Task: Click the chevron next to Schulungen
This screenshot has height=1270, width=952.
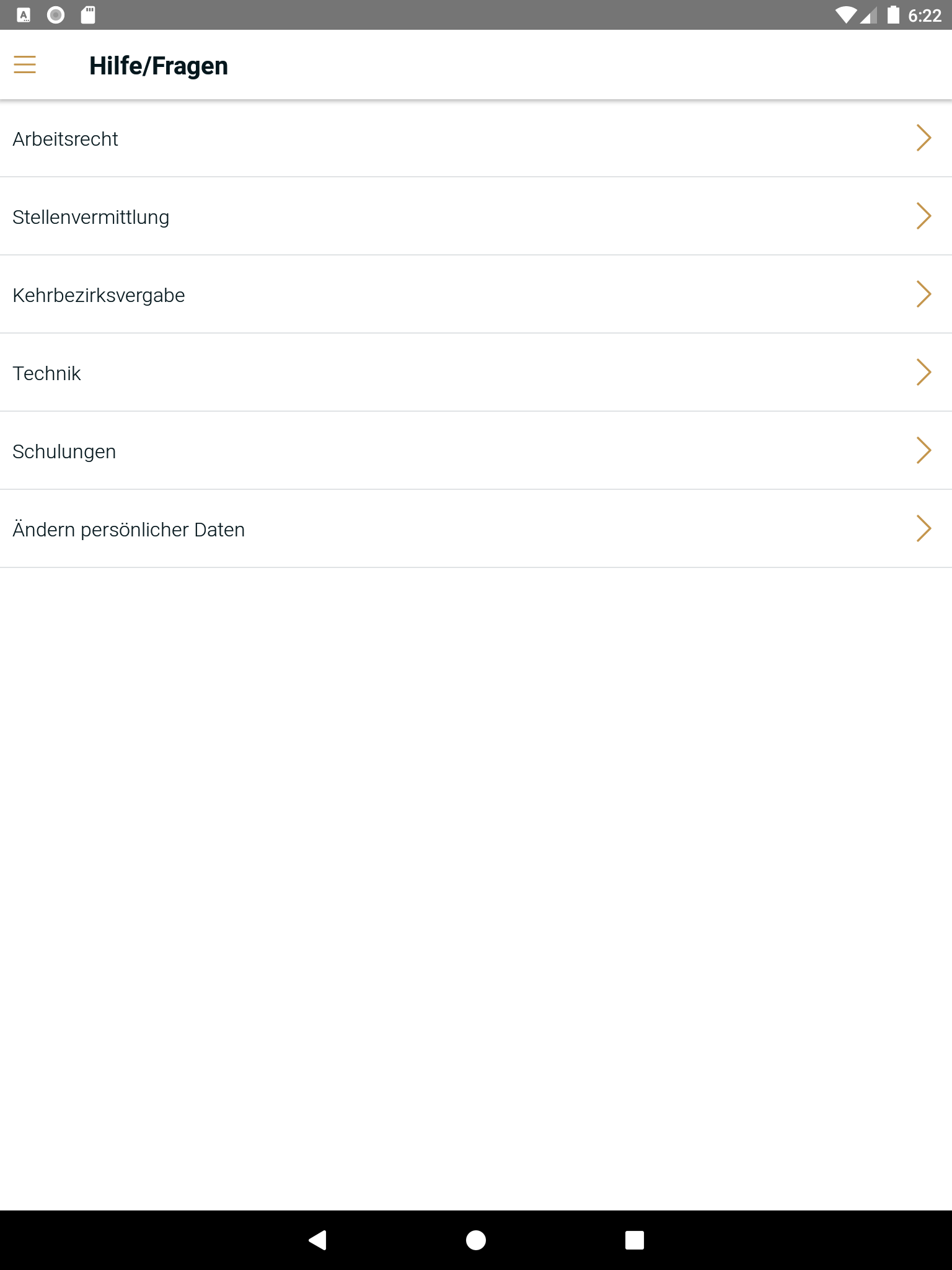Action: 923,450
